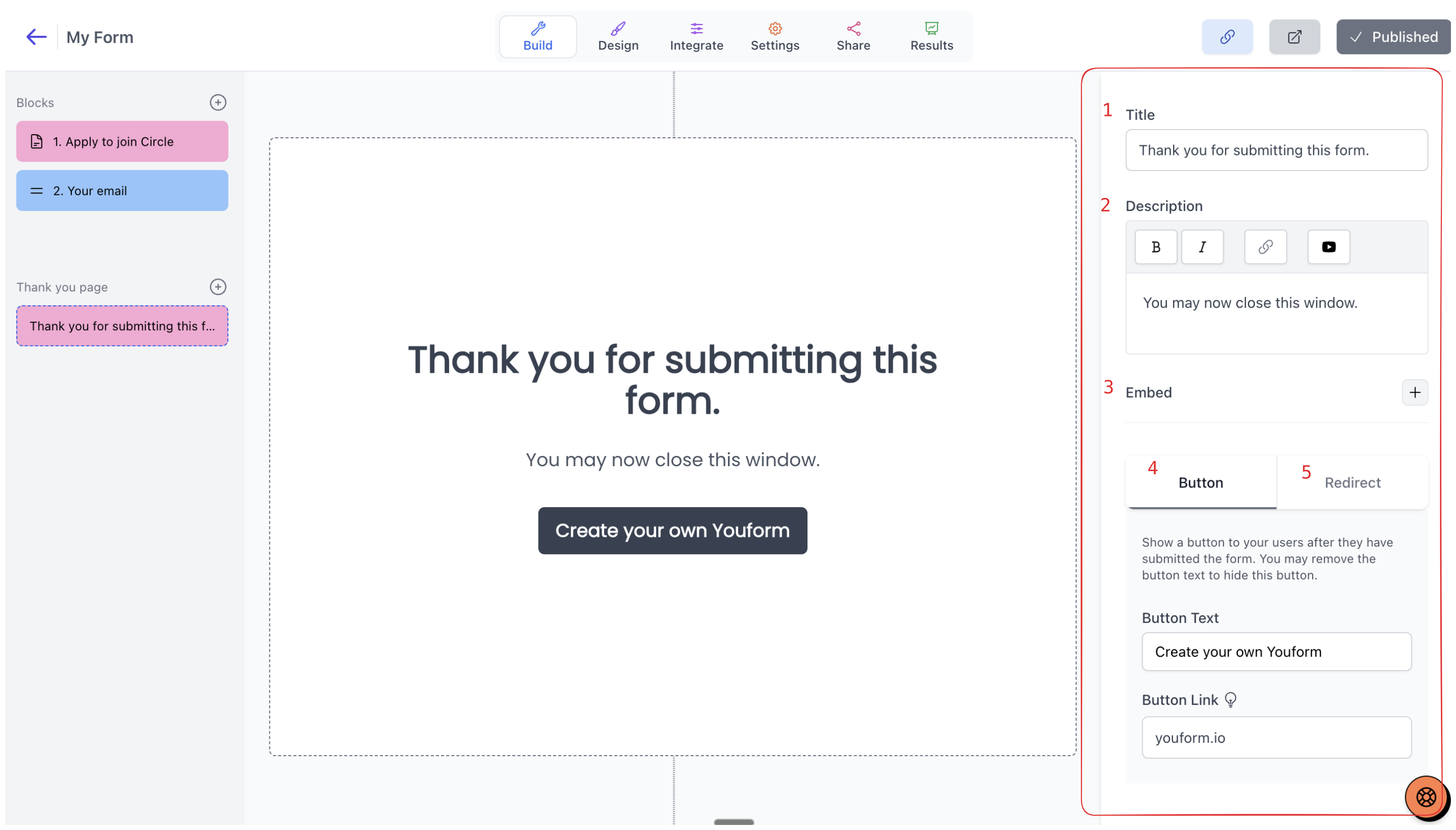Click Button Link hint lightbulb icon

(x=1230, y=699)
